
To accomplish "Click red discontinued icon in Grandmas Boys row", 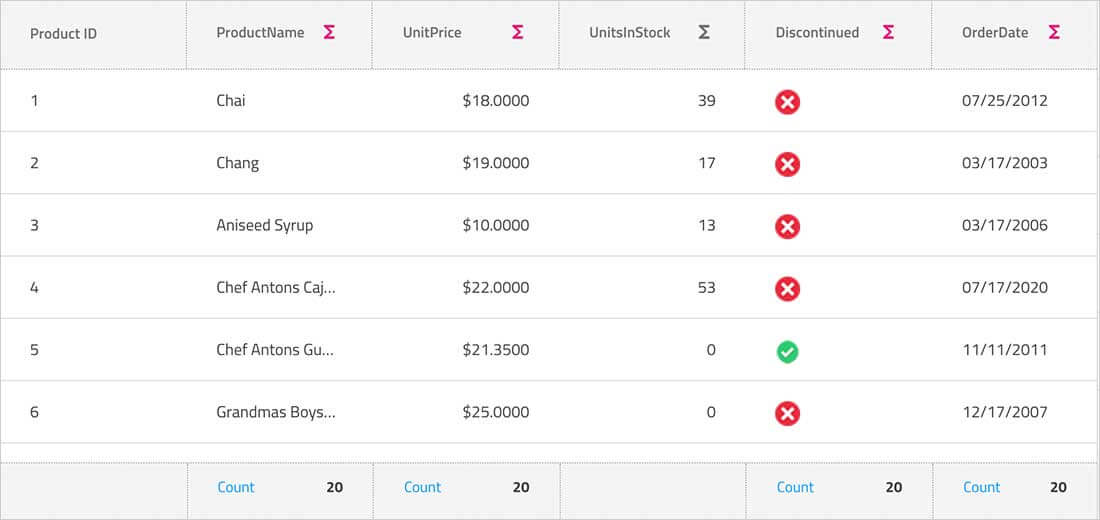I will point(787,413).
